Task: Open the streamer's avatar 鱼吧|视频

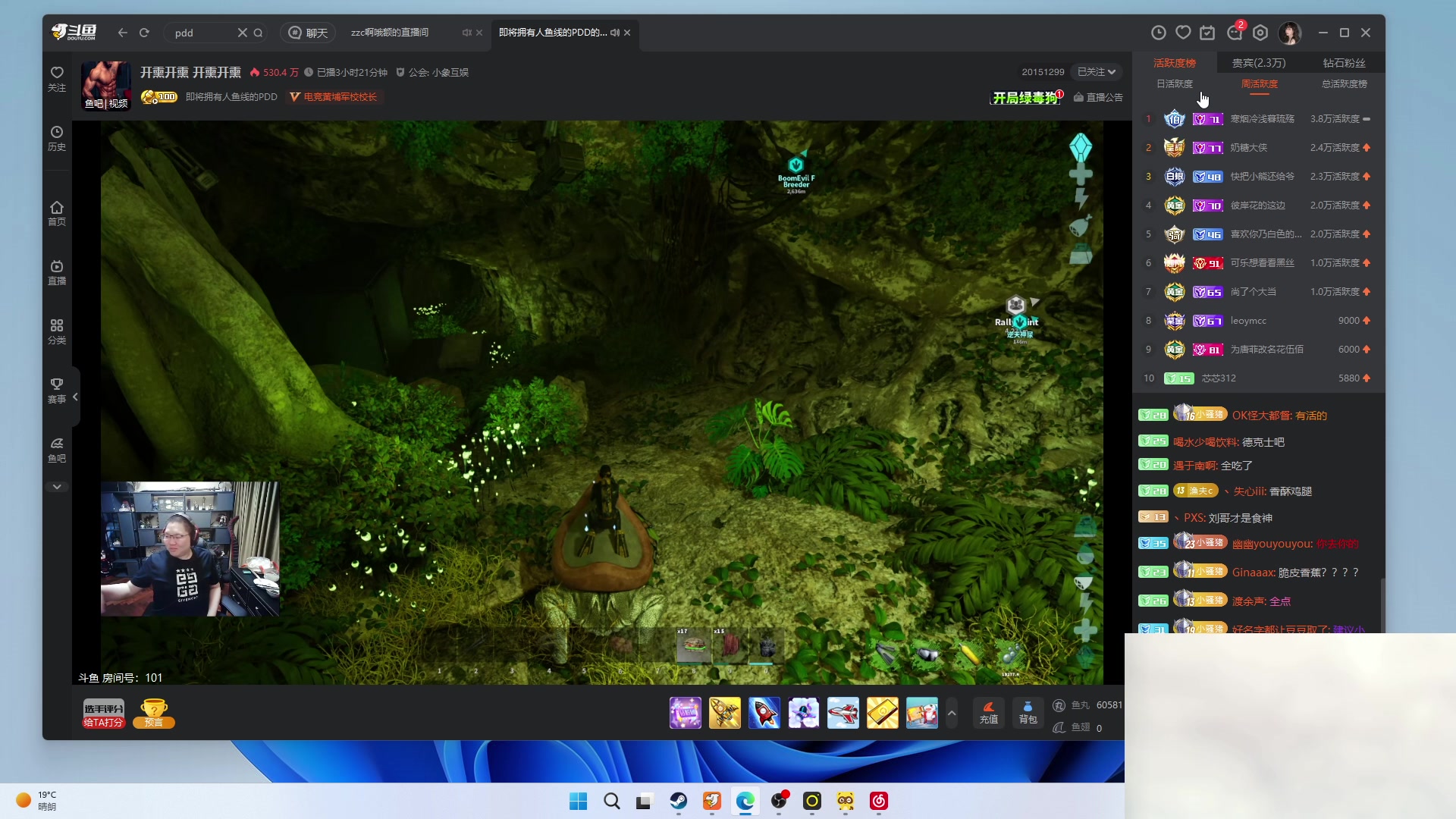Action: point(106,86)
